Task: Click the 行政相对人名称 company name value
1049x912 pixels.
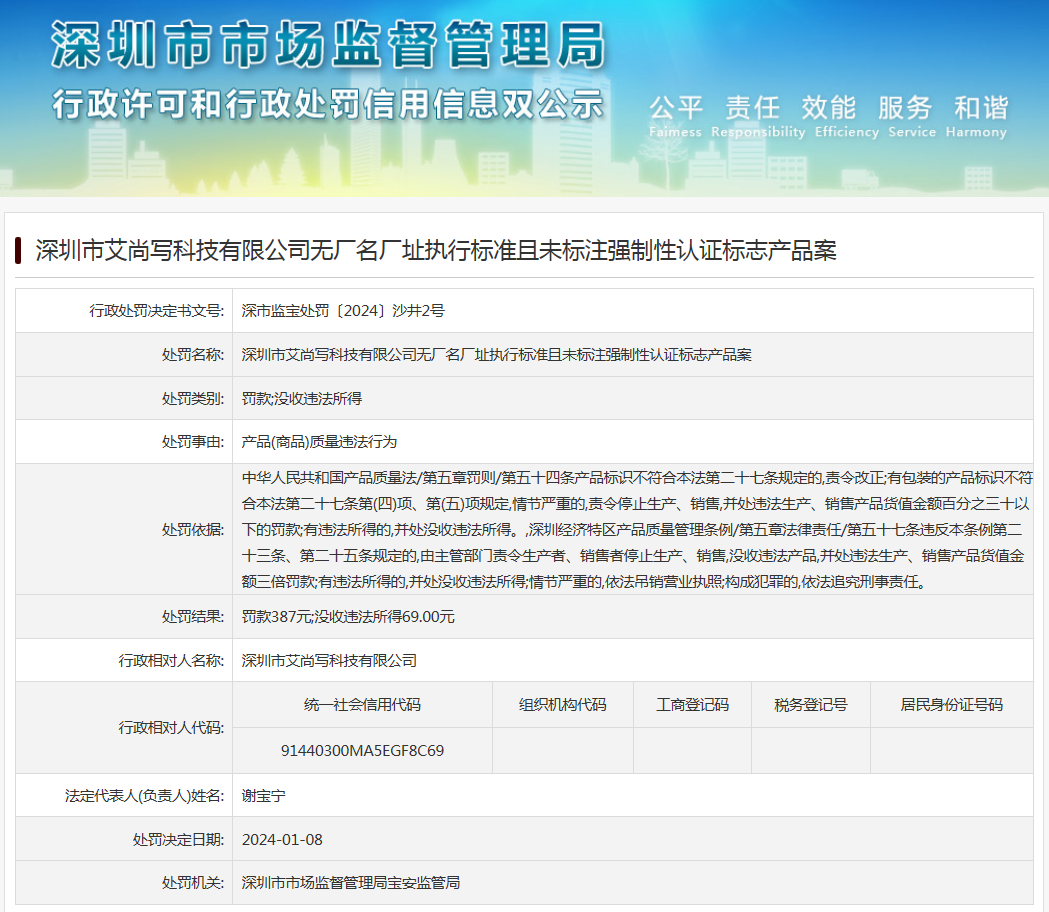Action: coord(329,661)
